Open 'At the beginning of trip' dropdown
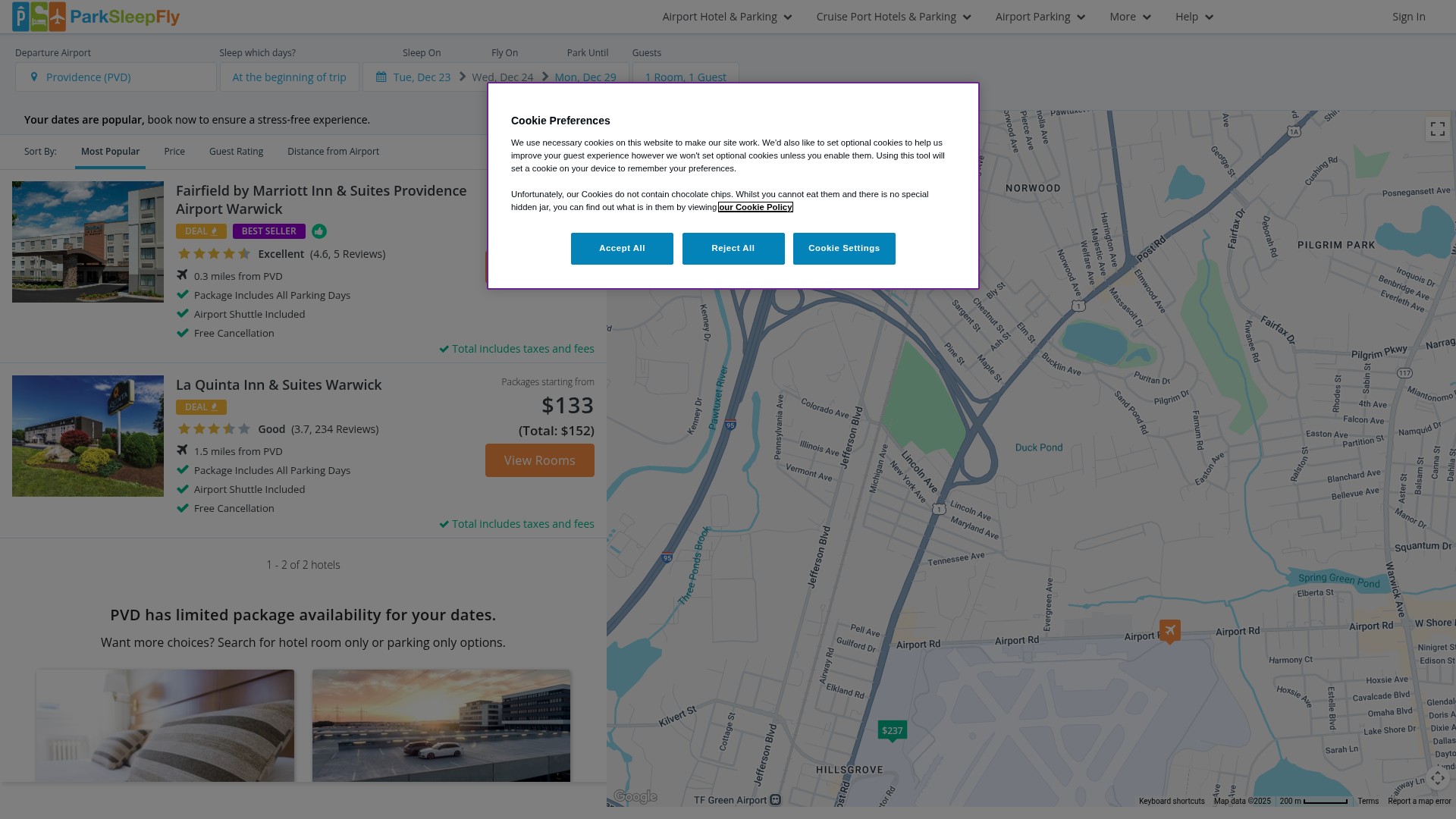The image size is (1456, 819). 290,77
